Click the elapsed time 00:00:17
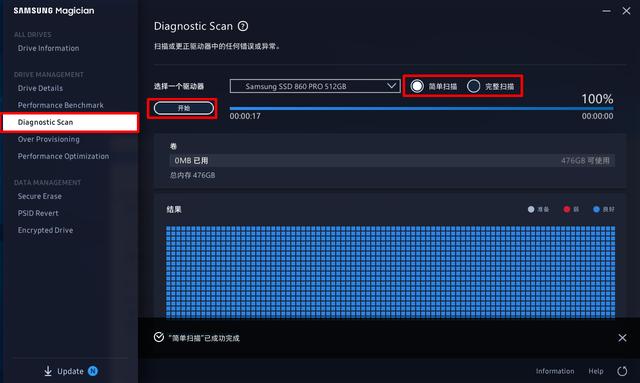 click(x=245, y=116)
